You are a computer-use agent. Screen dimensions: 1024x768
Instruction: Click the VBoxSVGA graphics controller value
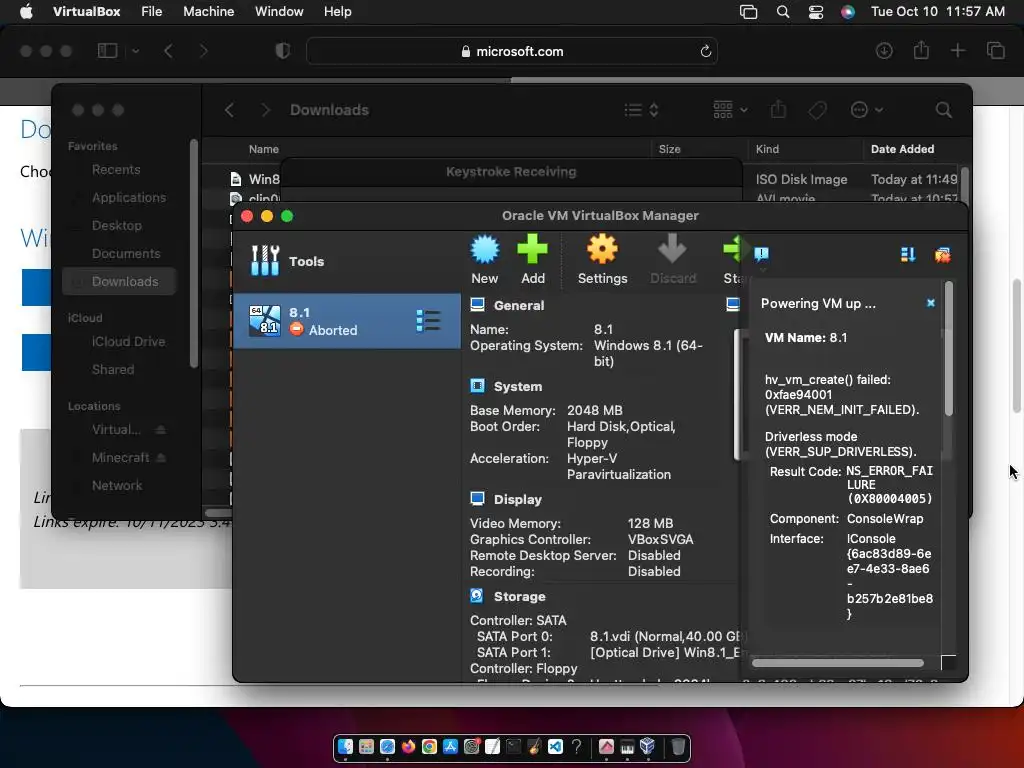point(660,539)
